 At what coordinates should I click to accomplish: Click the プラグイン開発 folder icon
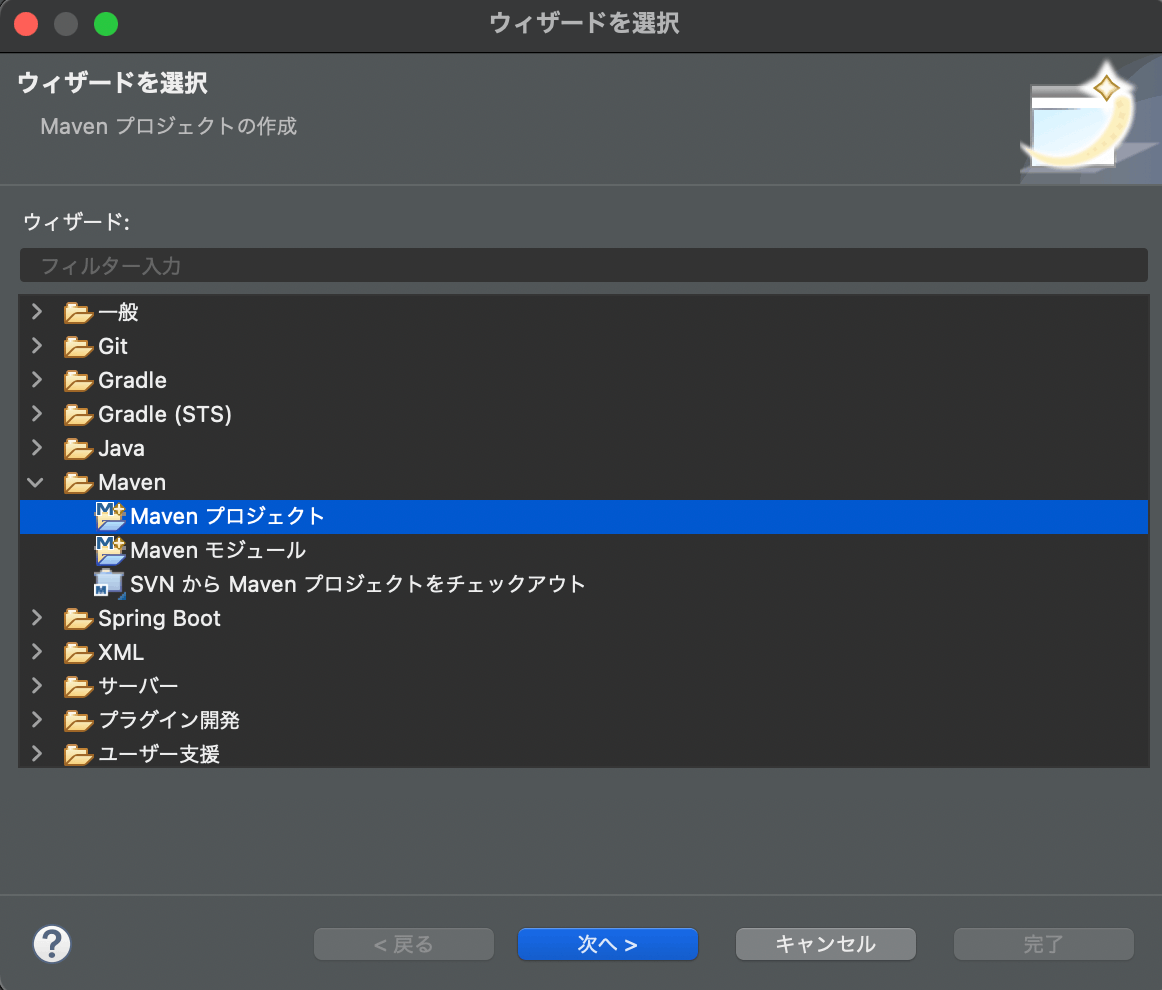pos(78,721)
